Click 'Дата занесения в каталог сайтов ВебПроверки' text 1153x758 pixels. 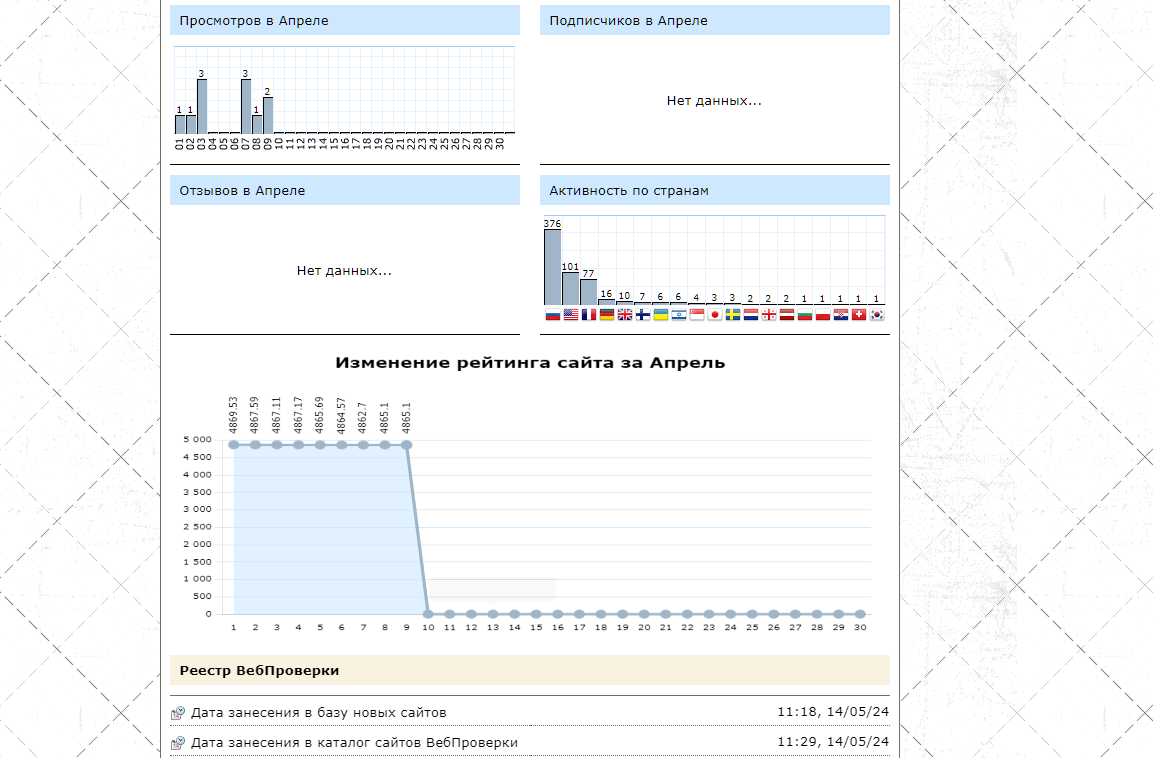354,743
